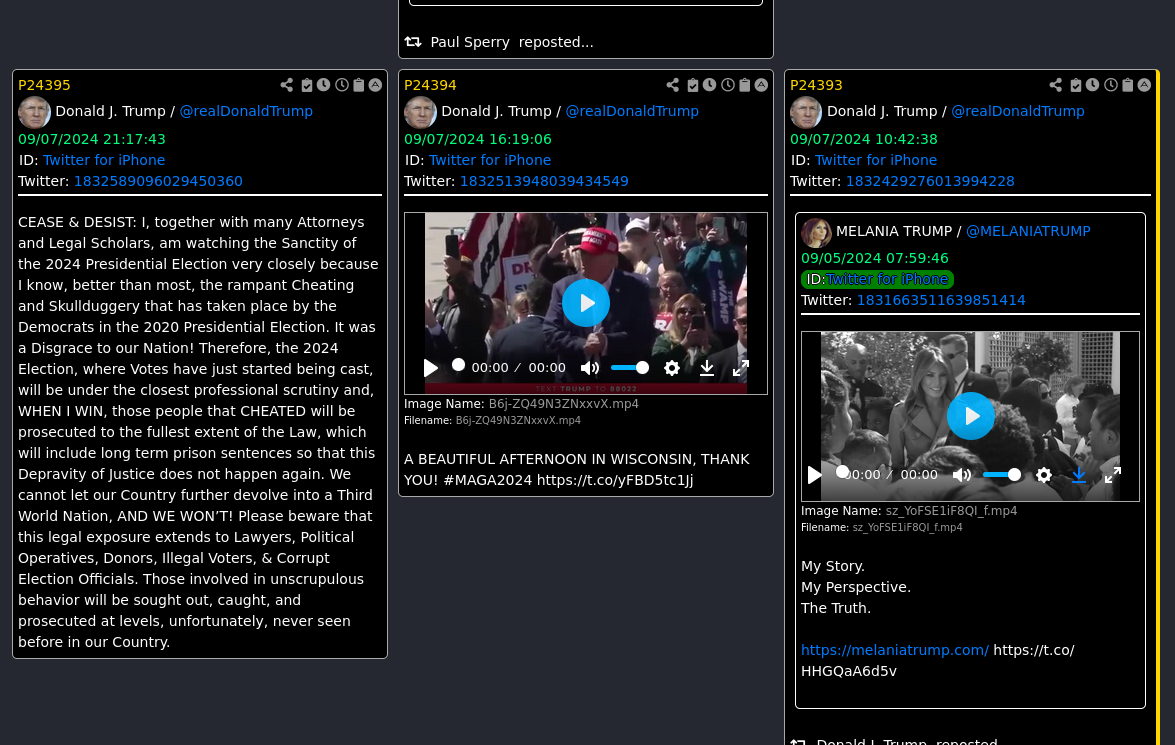
Task: Adjust volume slider on Wisconsin video
Action: tap(630, 368)
